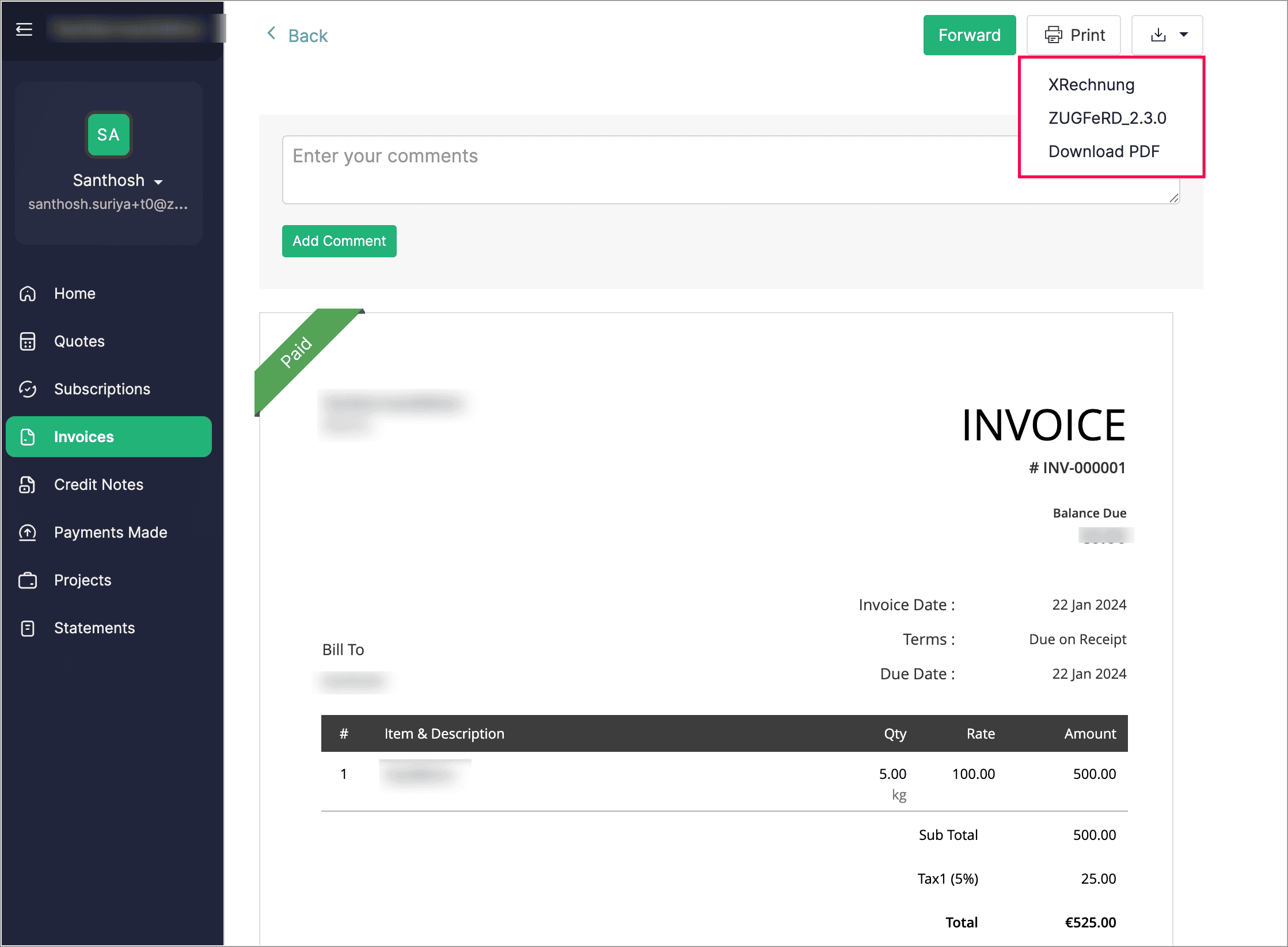Expand the Santhosh account dropdown
Screen dimensions: 1288x947
[x=158, y=182]
